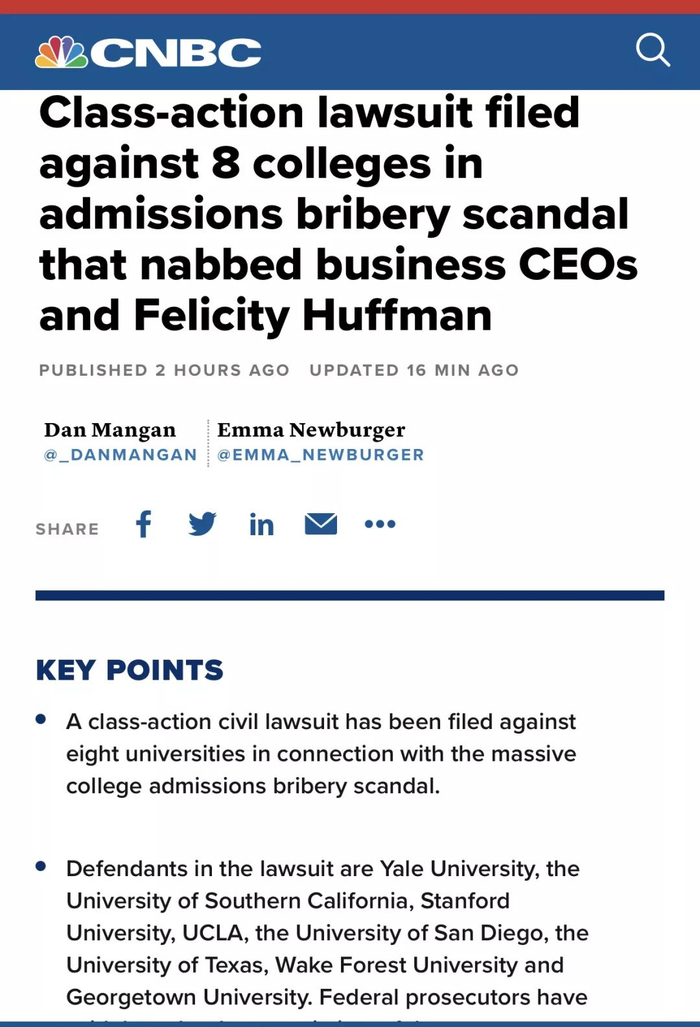Image resolution: width=700 pixels, height=1027 pixels.
Task: Open Emma Newburger's author page
Action: coord(311,430)
